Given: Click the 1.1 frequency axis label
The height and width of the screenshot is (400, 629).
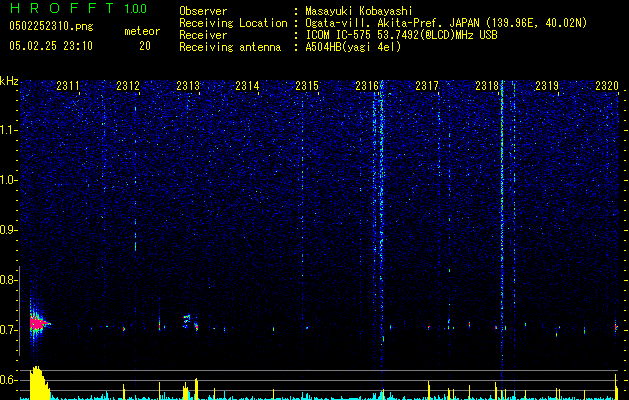Looking at the screenshot, I should pyautogui.click(x=8, y=130).
